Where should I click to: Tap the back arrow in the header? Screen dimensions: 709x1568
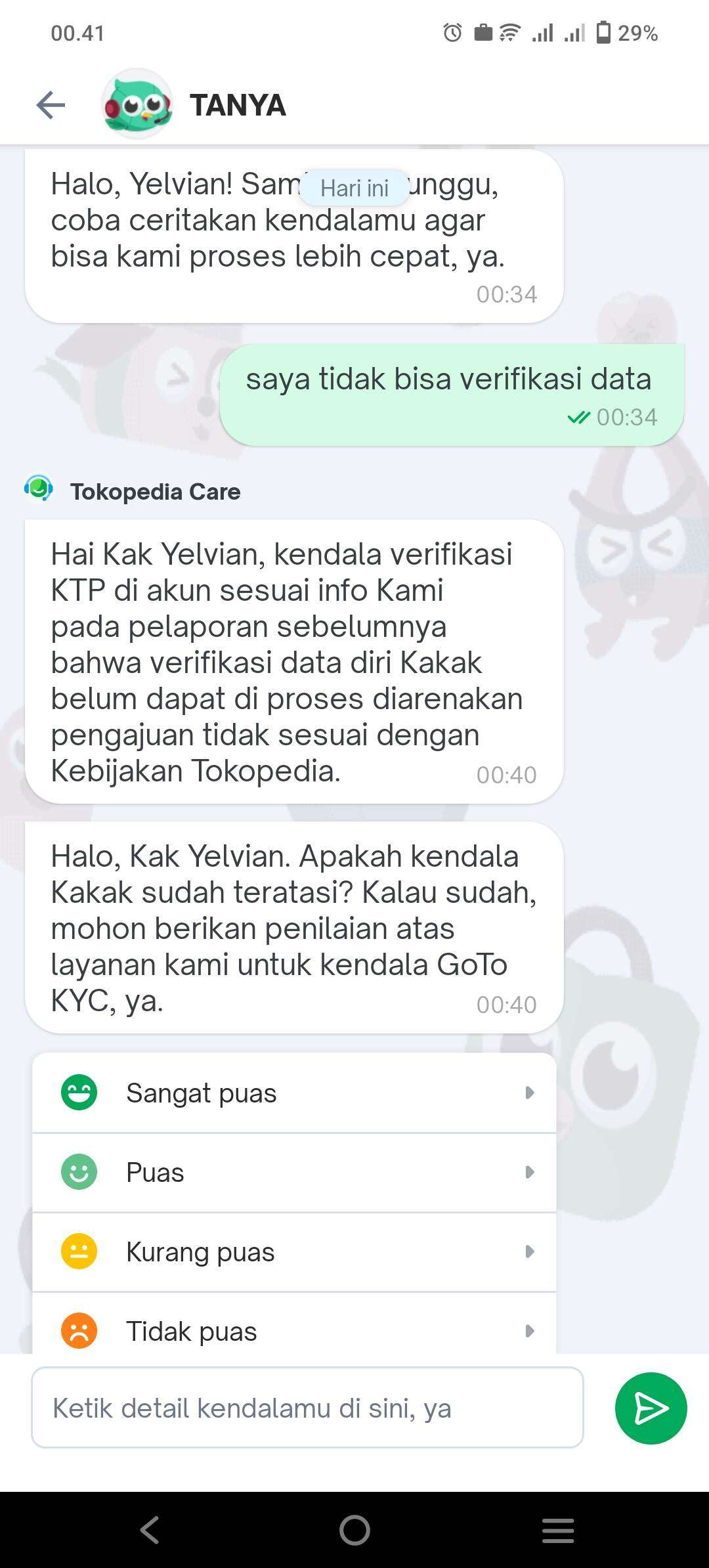51,105
